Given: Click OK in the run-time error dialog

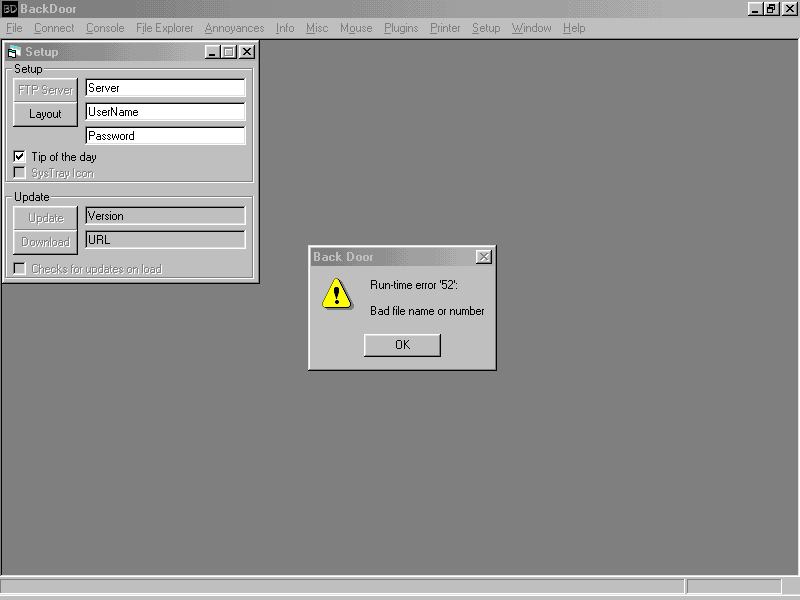Looking at the screenshot, I should (402, 345).
